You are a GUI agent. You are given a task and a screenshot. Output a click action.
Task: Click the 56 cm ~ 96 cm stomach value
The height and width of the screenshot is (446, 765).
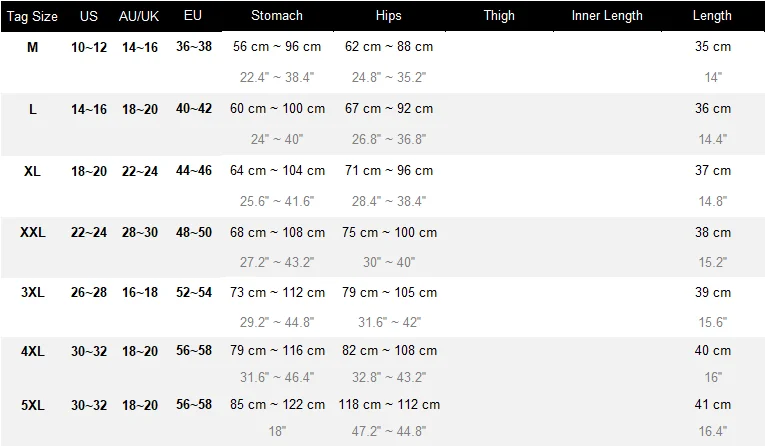277,46
